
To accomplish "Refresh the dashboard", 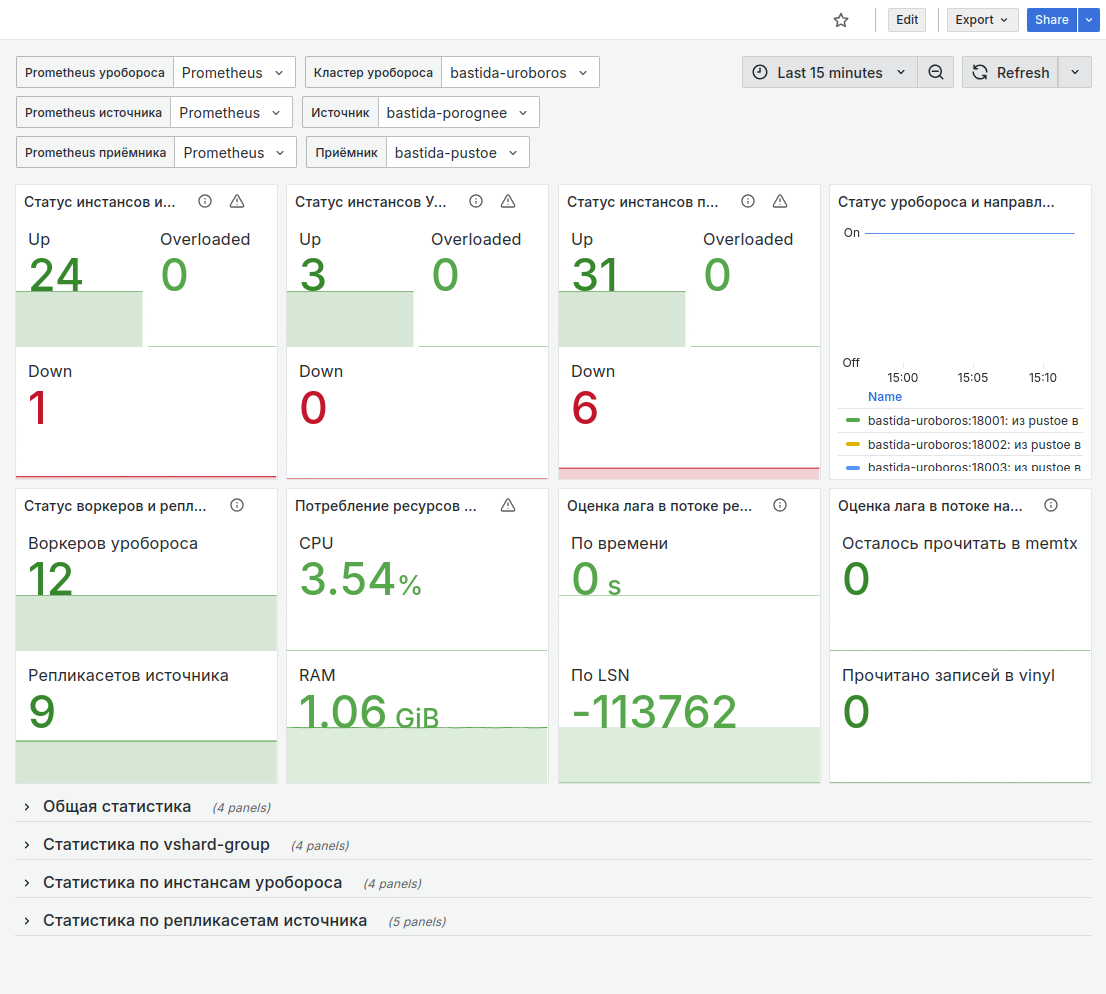I will point(1010,73).
